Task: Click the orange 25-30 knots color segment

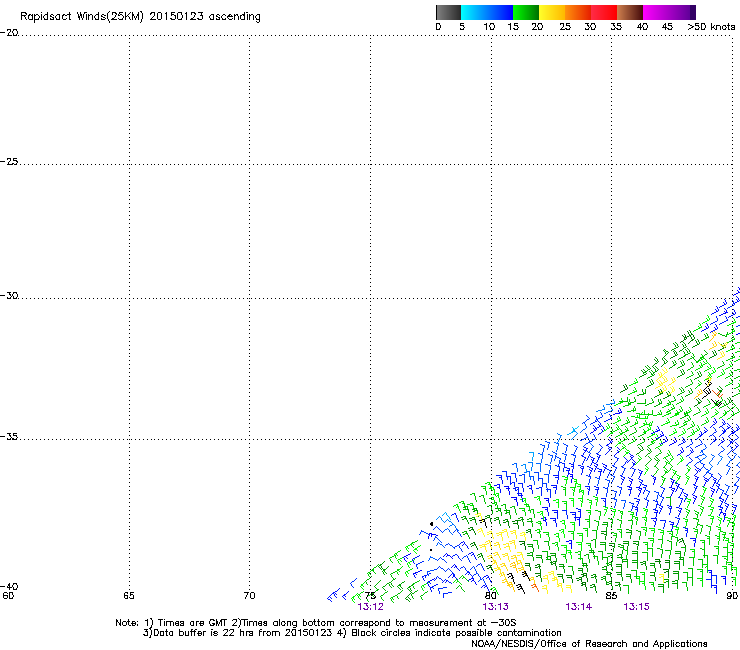Action: tap(578, 12)
